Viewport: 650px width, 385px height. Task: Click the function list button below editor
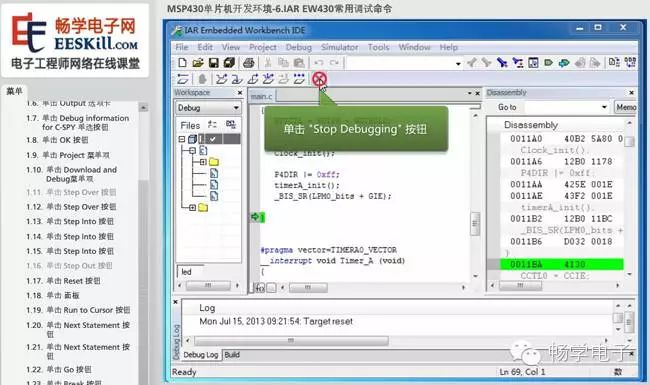click(260, 287)
